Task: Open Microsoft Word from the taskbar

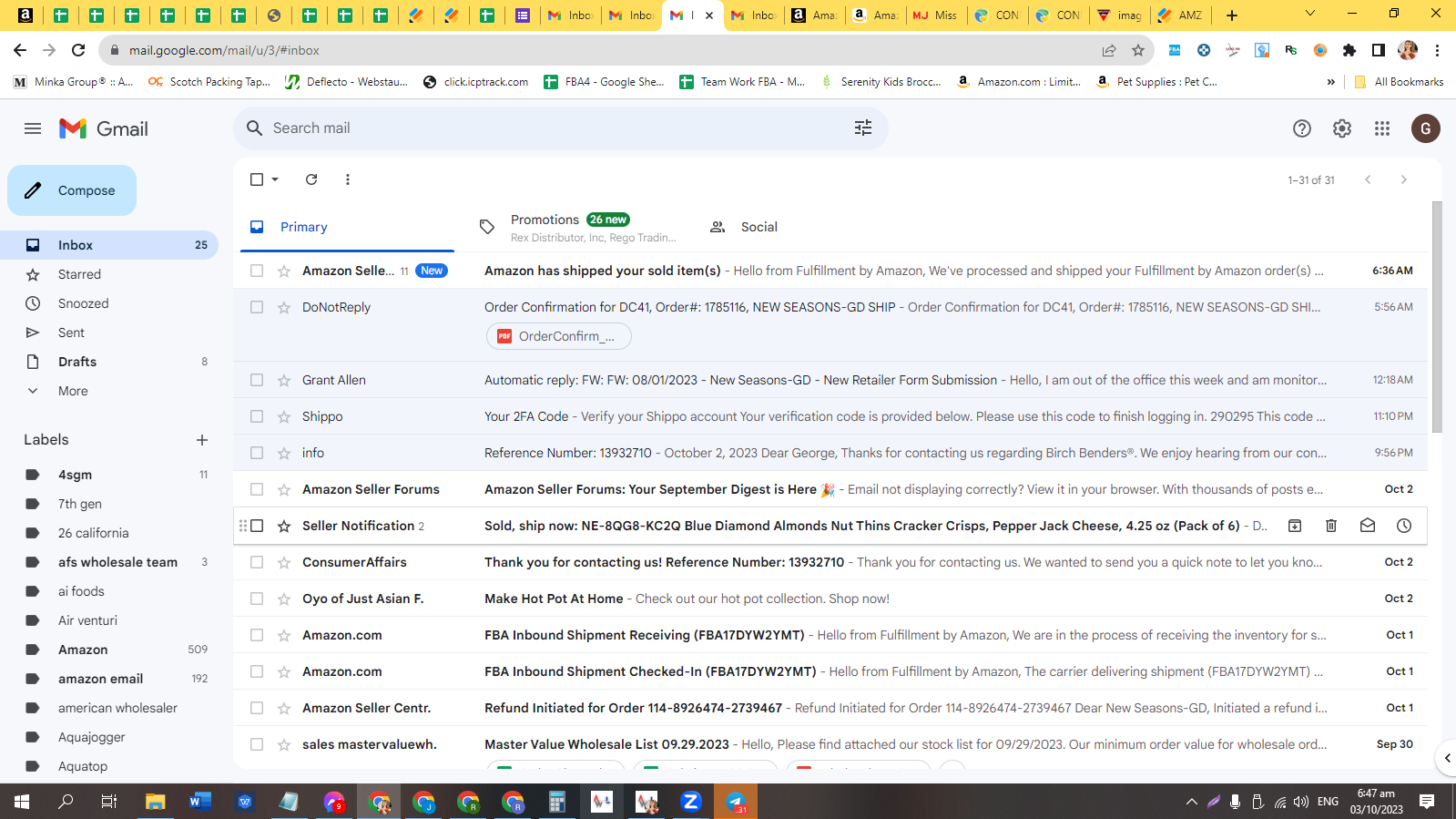Action: (x=200, y=802)
